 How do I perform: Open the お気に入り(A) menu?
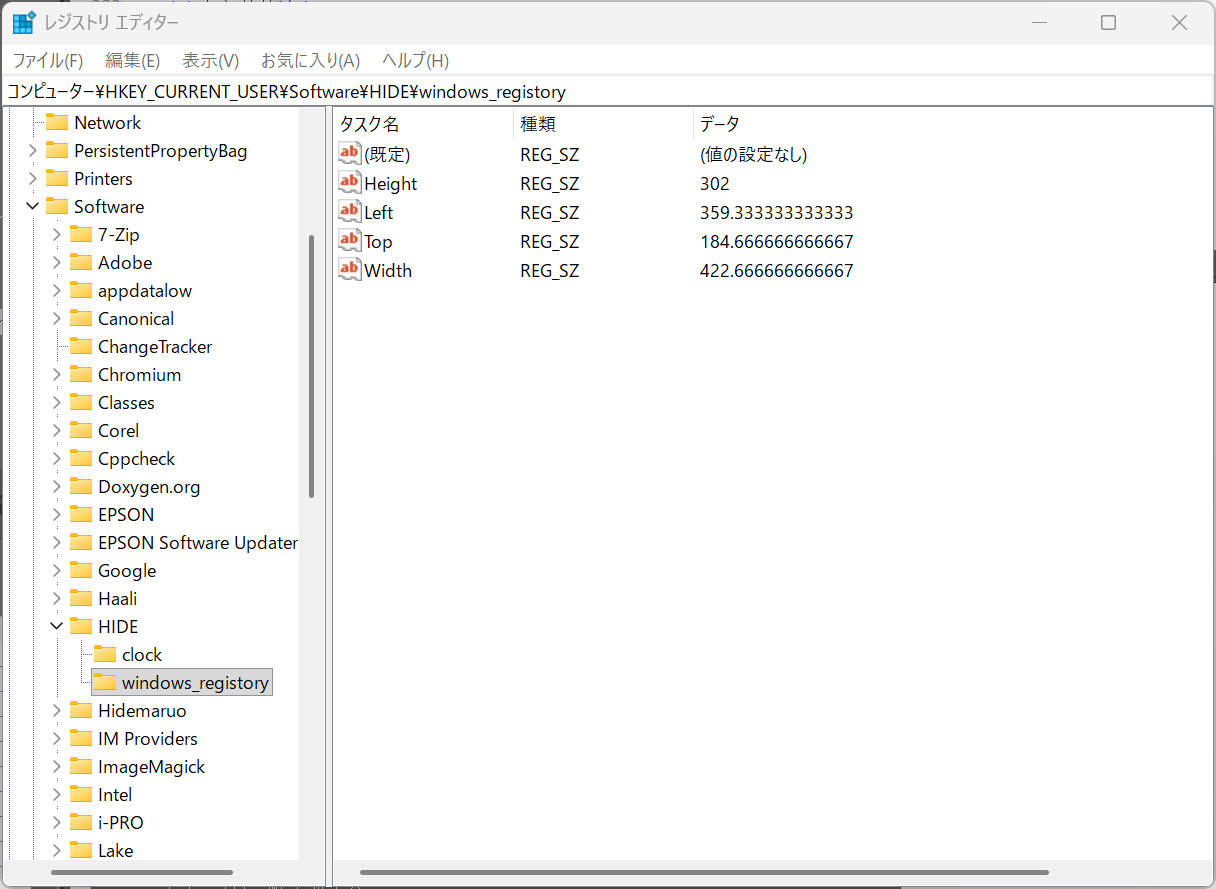coord(310,60)
